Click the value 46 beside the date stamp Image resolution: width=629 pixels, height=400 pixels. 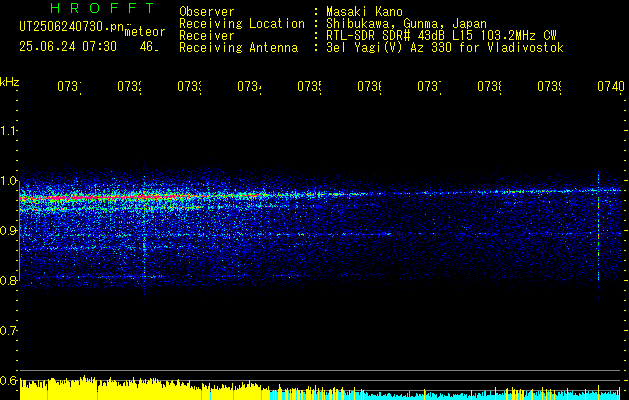[148, 47]
